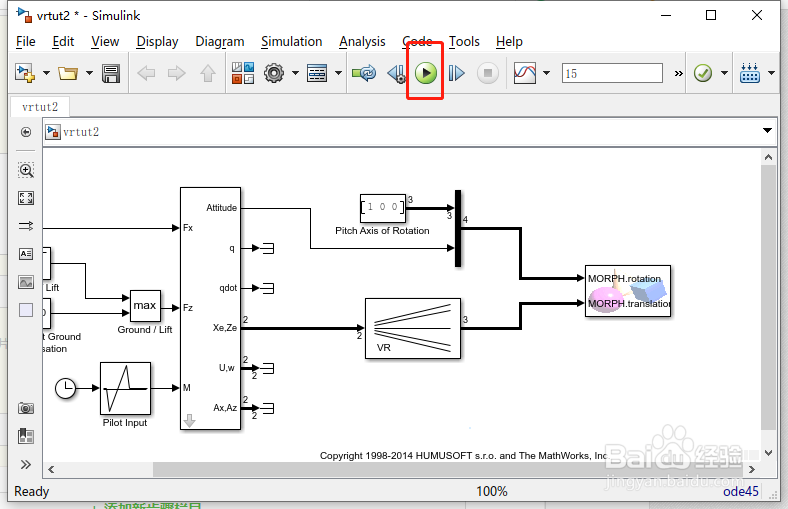This screenshot has width=788, height=509.
Task: Click the Update Diagram refresh icon
Action: coord(364,73)
